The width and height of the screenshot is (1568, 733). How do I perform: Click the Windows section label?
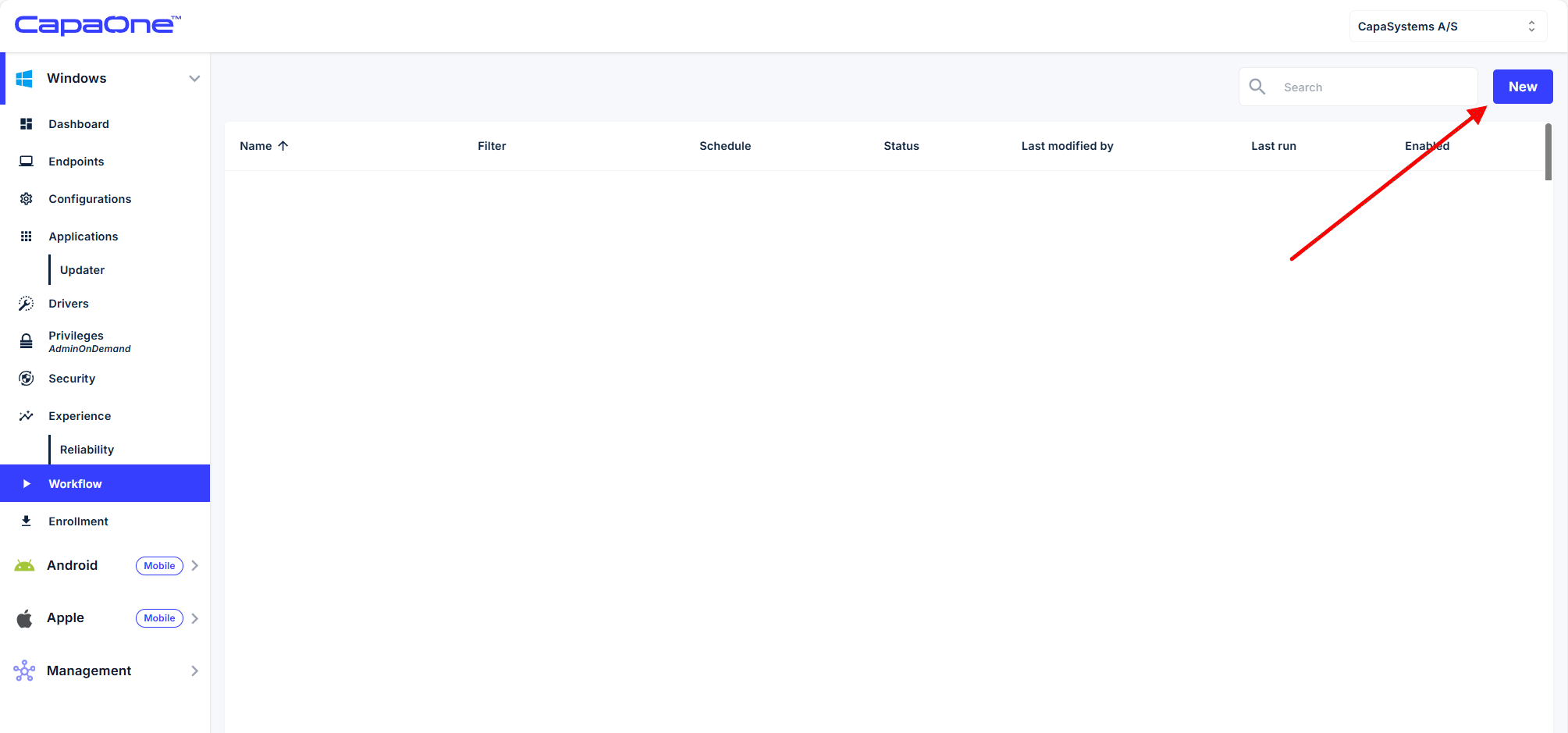tap(76, 78)
